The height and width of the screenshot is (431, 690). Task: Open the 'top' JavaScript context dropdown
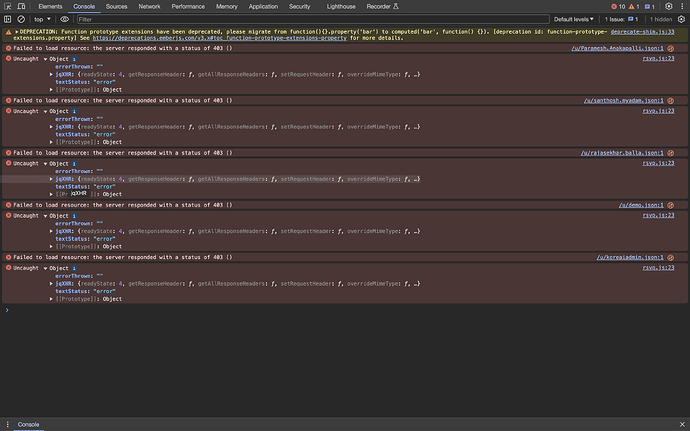pyautogui.click(x=42, y=19)
